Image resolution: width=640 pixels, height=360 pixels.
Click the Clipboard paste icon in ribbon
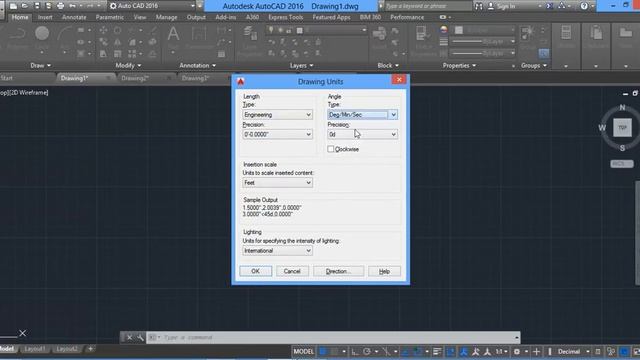click(x=596, y=33)
